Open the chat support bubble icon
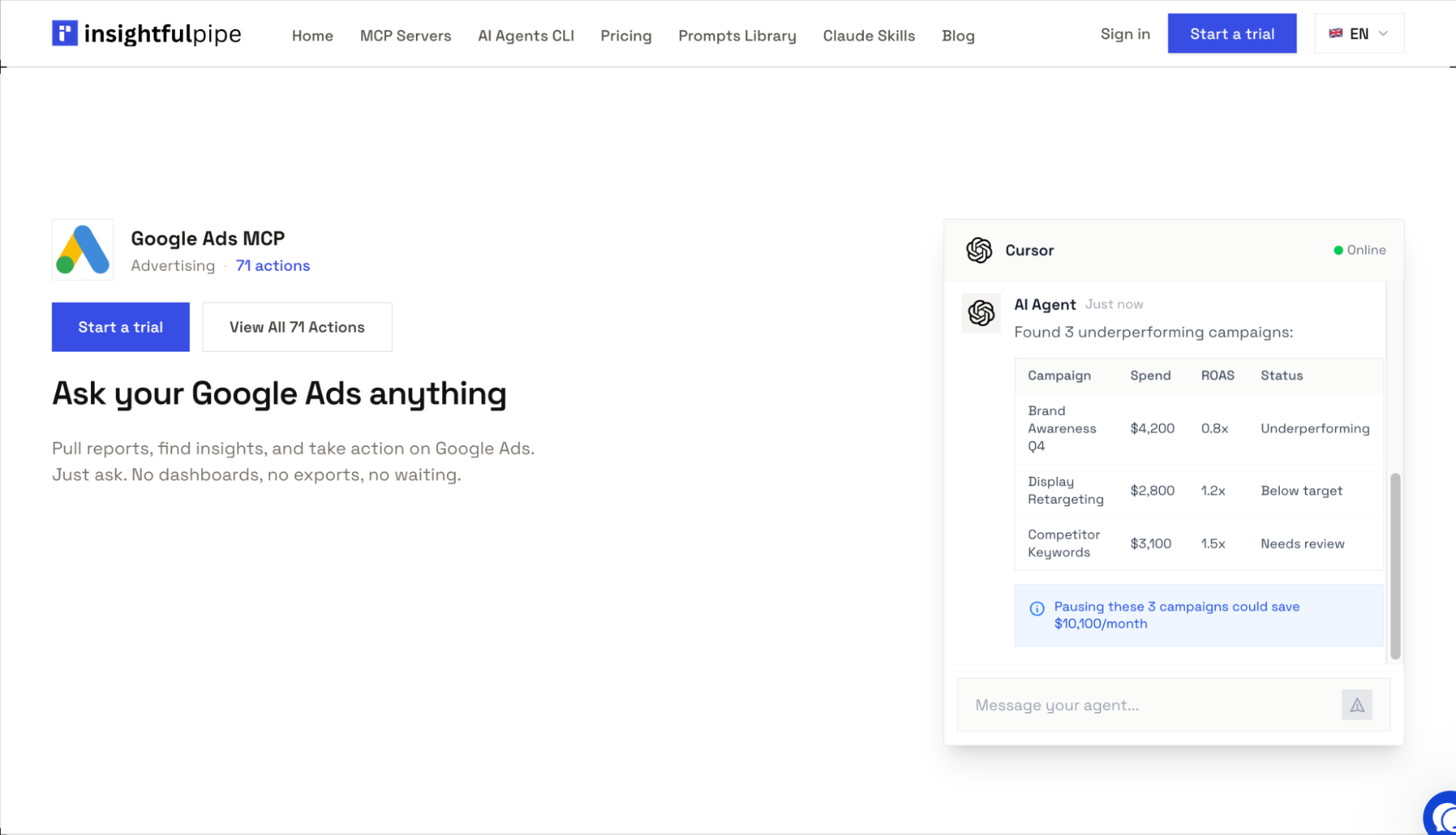The height and width of the screenshot is (835, 1456). pos(1441,814)
